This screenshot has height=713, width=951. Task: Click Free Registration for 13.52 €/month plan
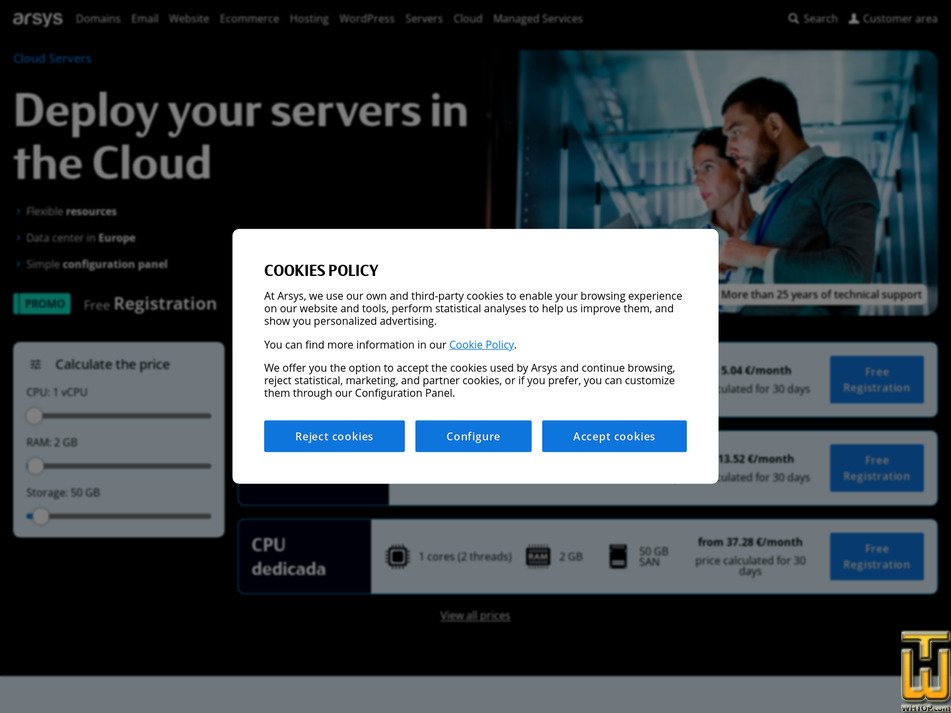coord(876,468)
